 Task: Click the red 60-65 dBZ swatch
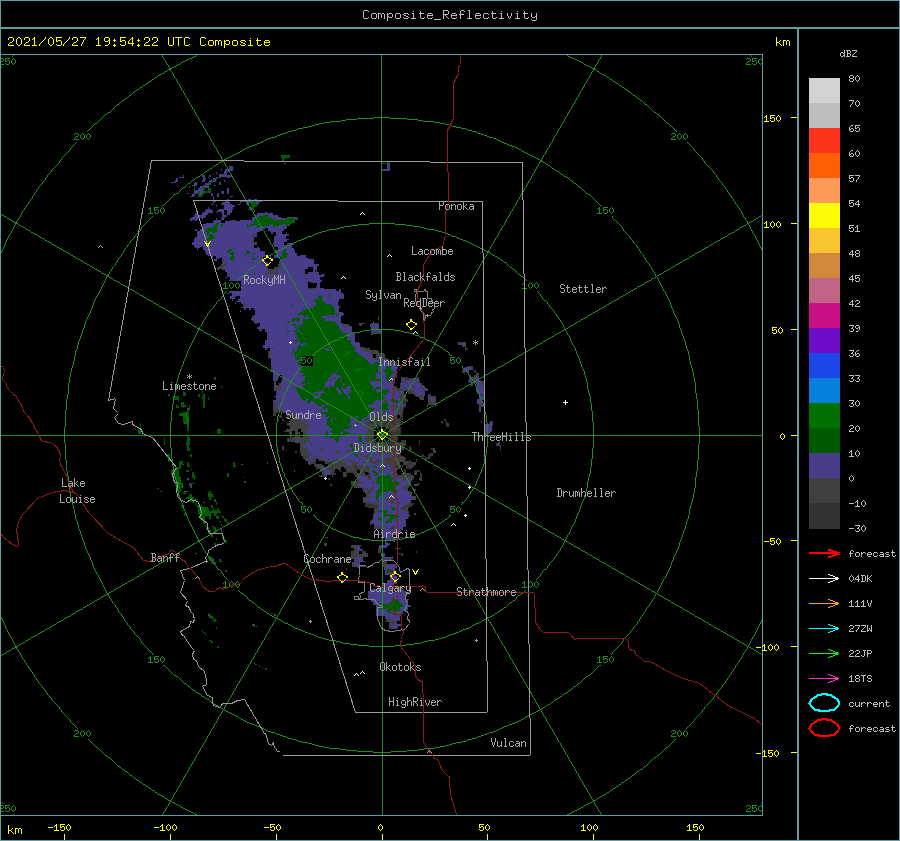pos(824,141)
